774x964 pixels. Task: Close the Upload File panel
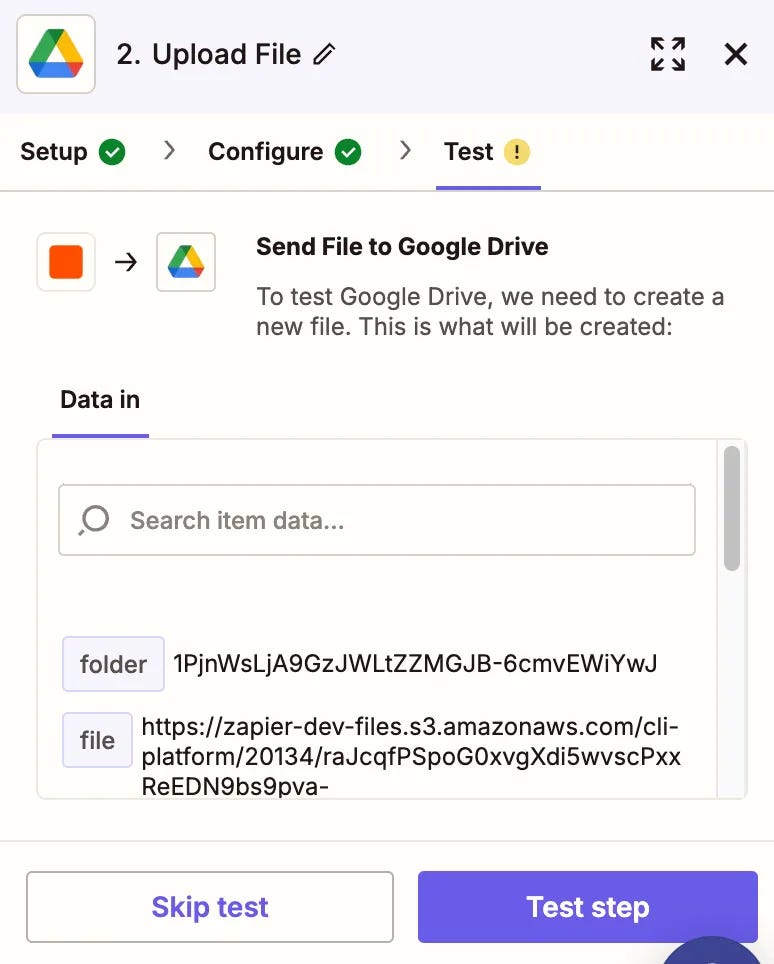[x=736, y=54]
